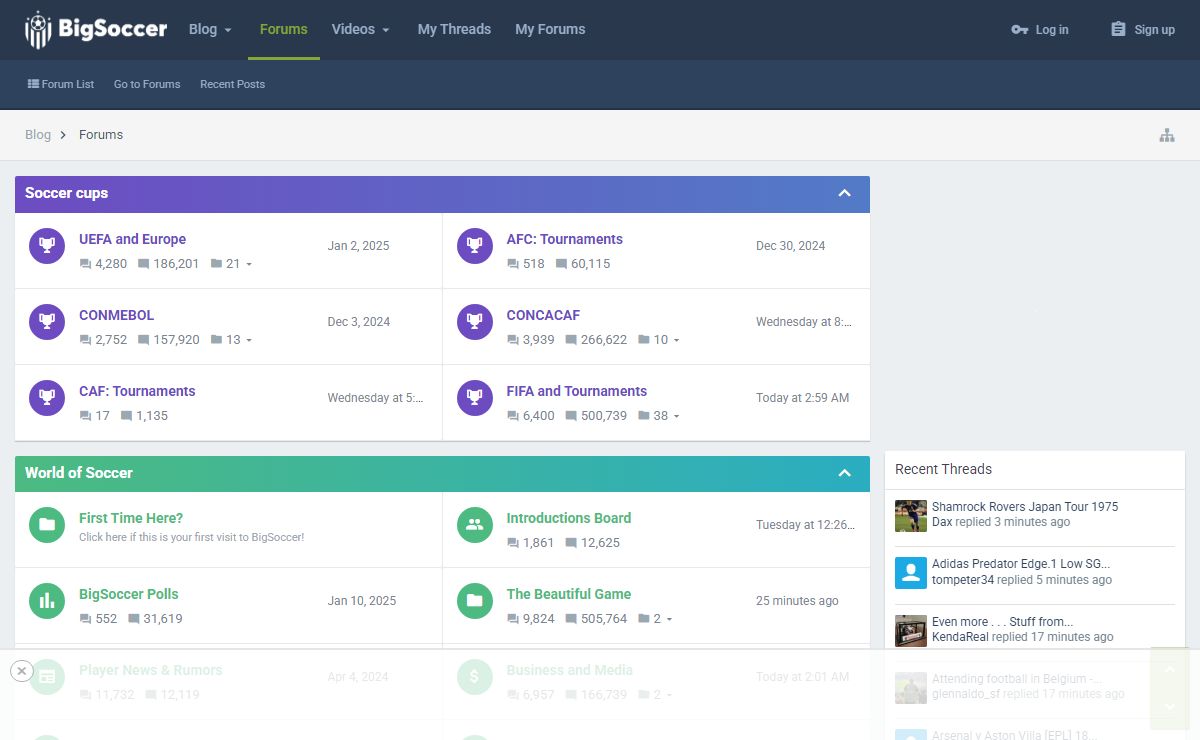Screen dimensions: 1200x740
Task: Go to My Threads
Action: pos(454,29)
